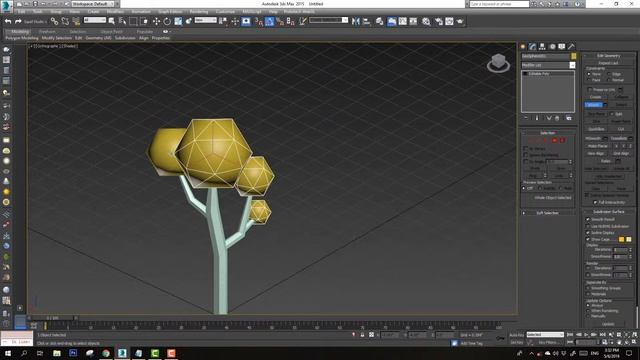
Task: Select the Select and Move tool
Action: coord(156,21)
